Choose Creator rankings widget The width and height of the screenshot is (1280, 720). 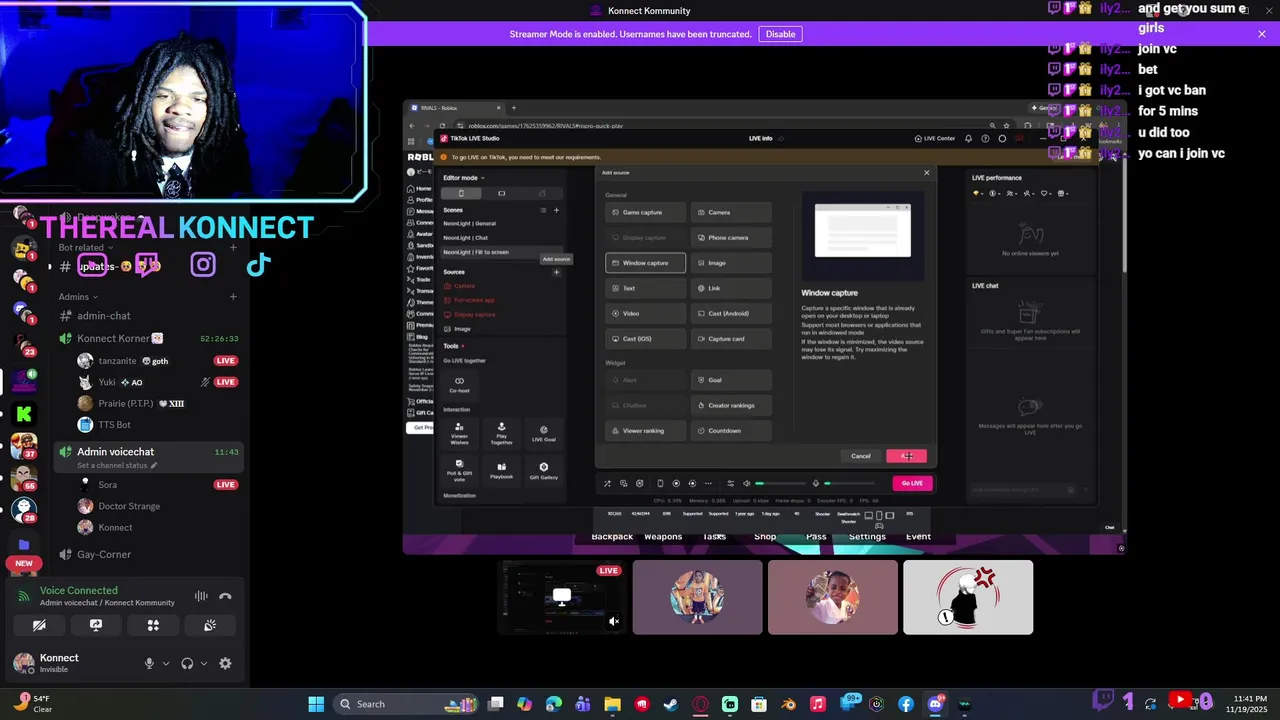tap(731, 405)
